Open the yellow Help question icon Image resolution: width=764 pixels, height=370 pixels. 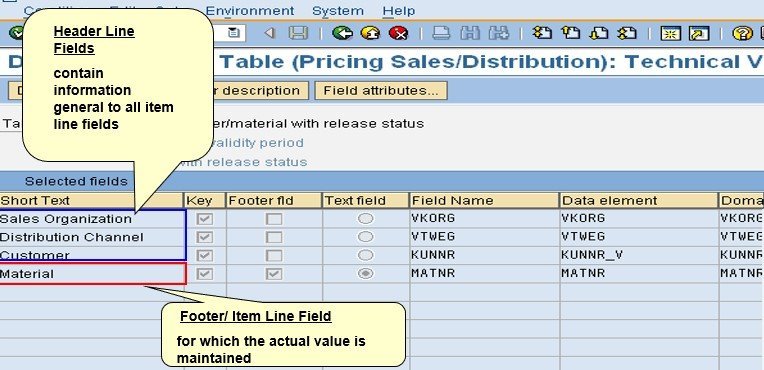[x=742, y=33]
